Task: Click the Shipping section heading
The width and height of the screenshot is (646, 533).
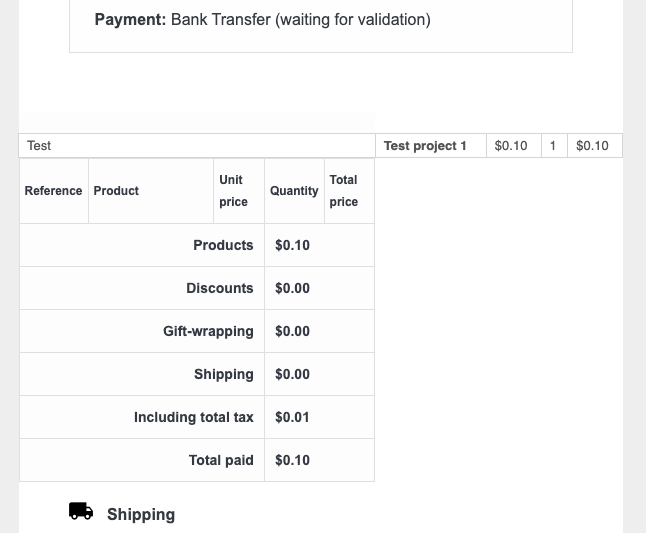Action: point(141,514)
